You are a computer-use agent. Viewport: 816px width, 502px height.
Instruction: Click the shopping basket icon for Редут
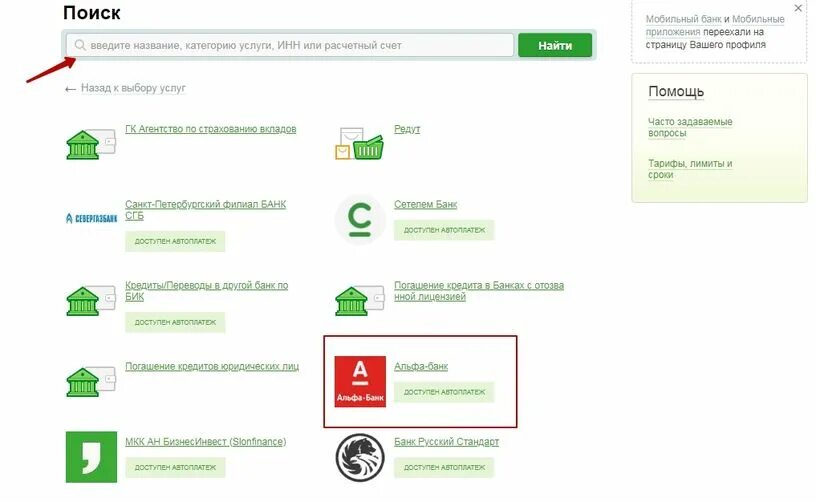pos(359,144)
